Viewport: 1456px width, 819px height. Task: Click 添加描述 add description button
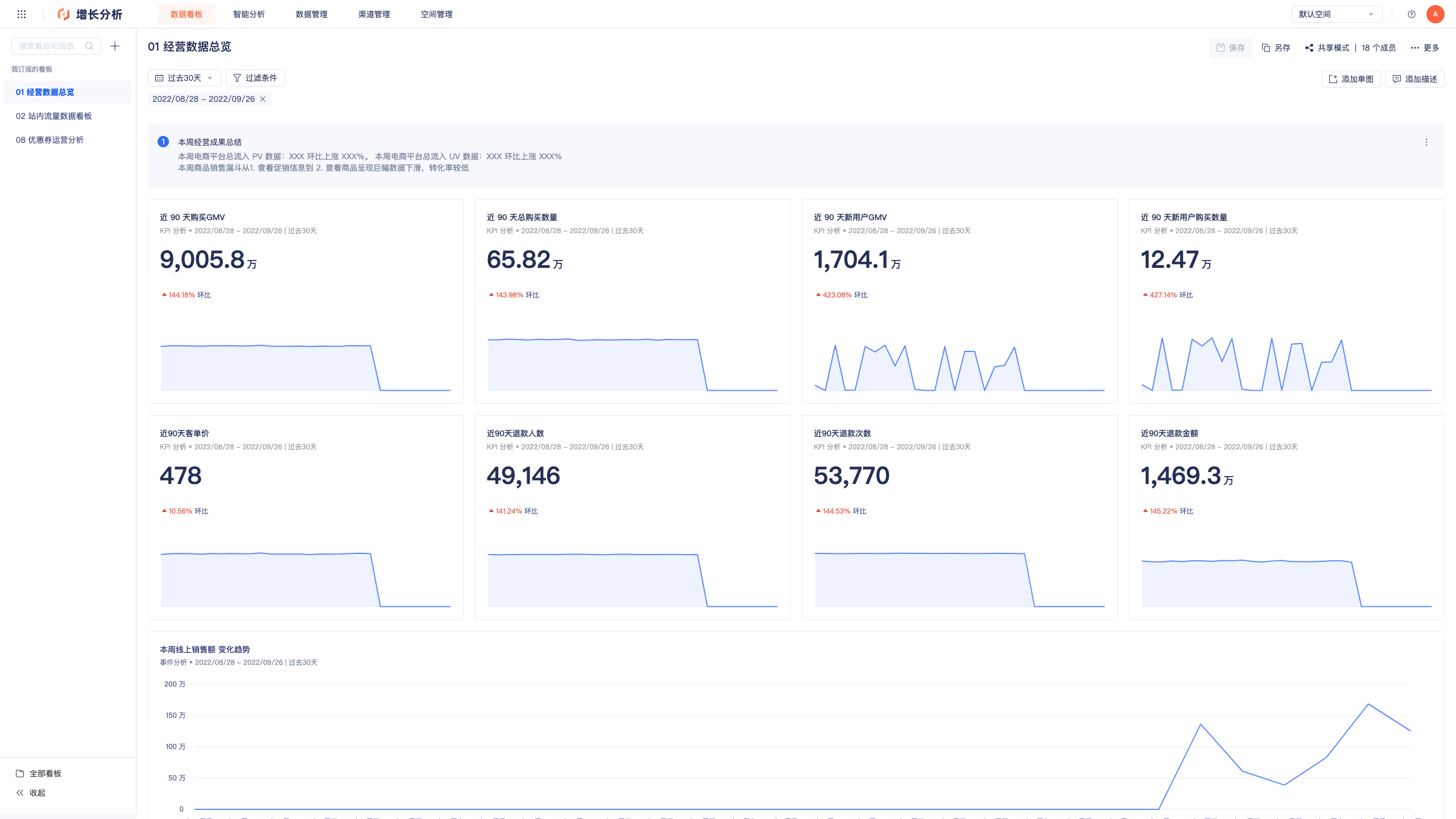point(1415,79)
